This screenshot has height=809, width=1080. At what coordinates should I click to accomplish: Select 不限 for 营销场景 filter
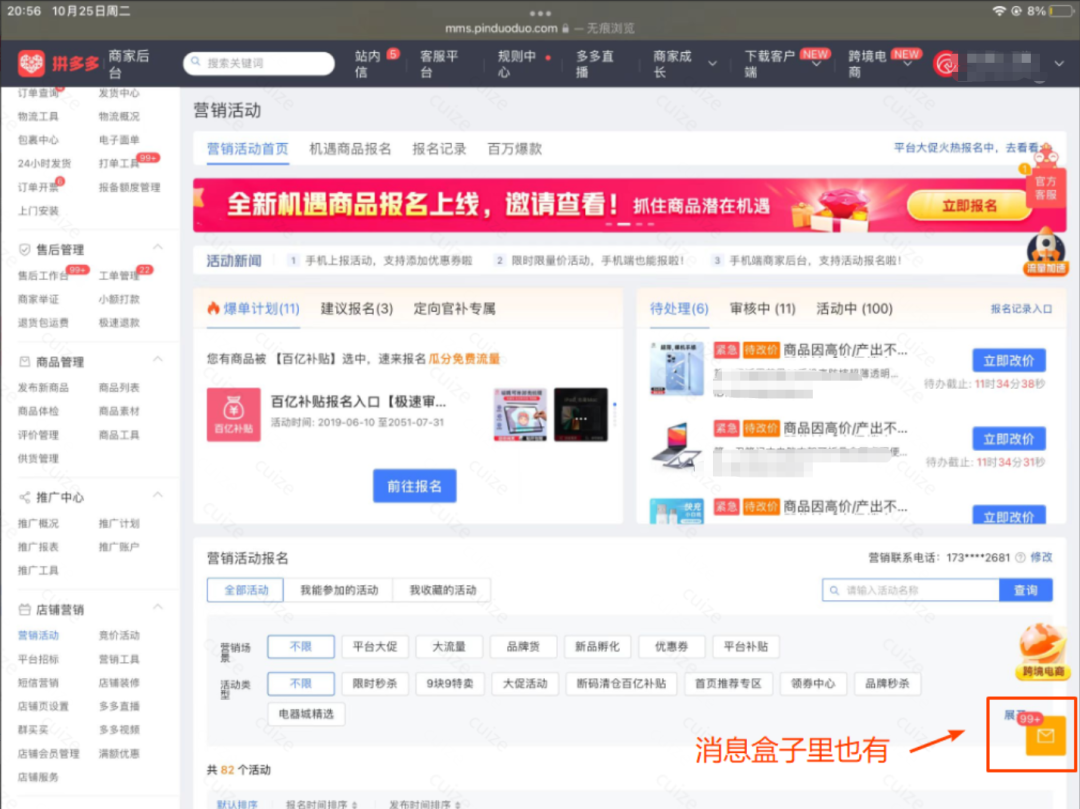(301, 647)
